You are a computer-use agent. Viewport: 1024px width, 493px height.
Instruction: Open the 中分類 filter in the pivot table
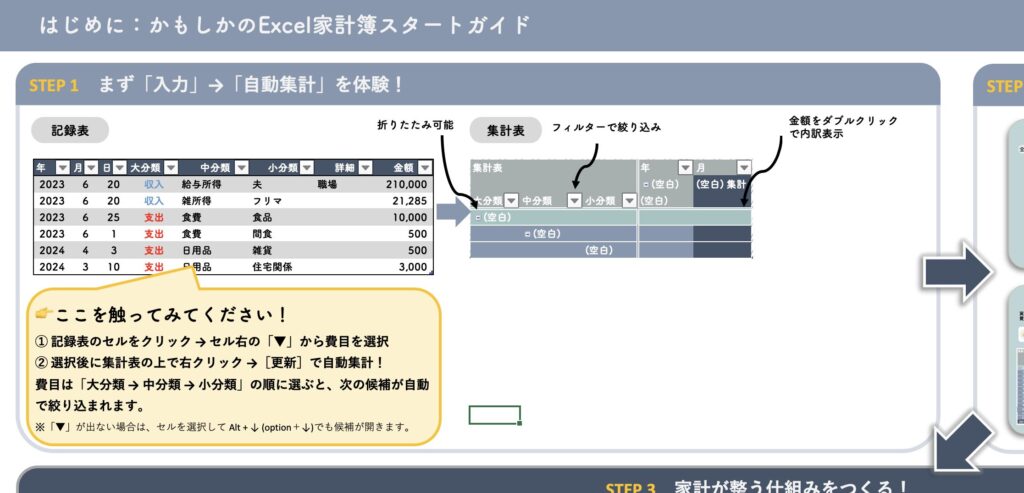point(574,200)
